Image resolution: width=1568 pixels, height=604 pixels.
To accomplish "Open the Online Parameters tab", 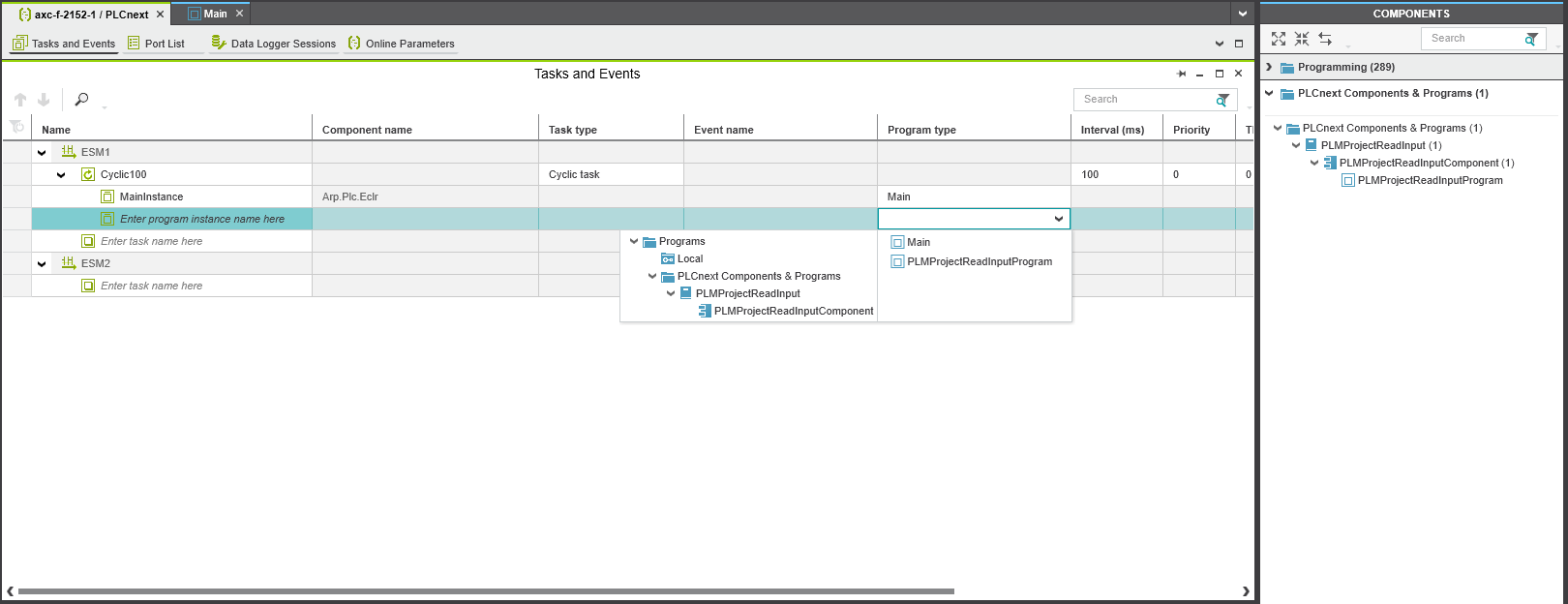I will (401, 44).
